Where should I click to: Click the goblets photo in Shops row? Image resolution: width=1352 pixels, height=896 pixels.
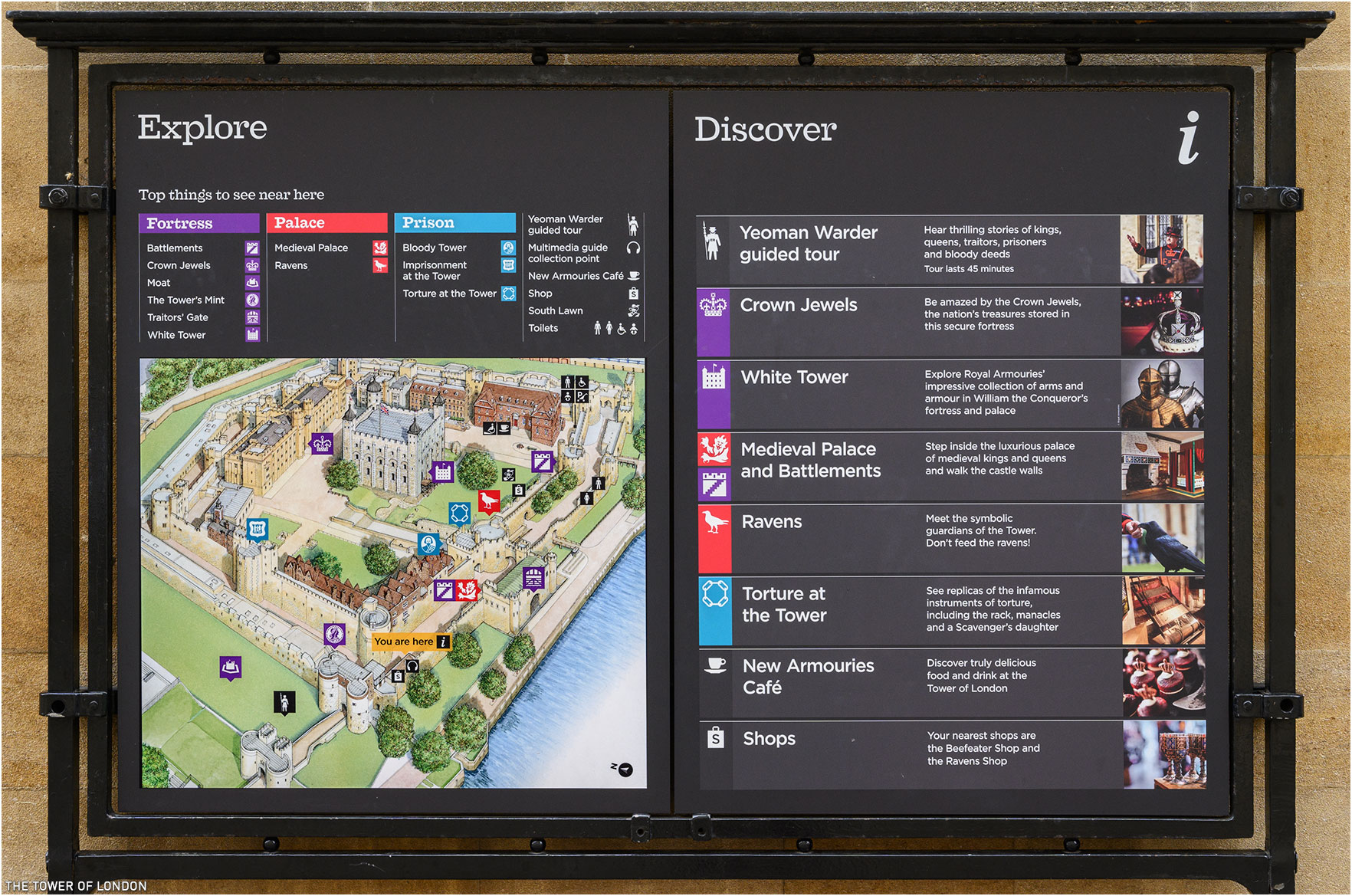point(1165,754)
